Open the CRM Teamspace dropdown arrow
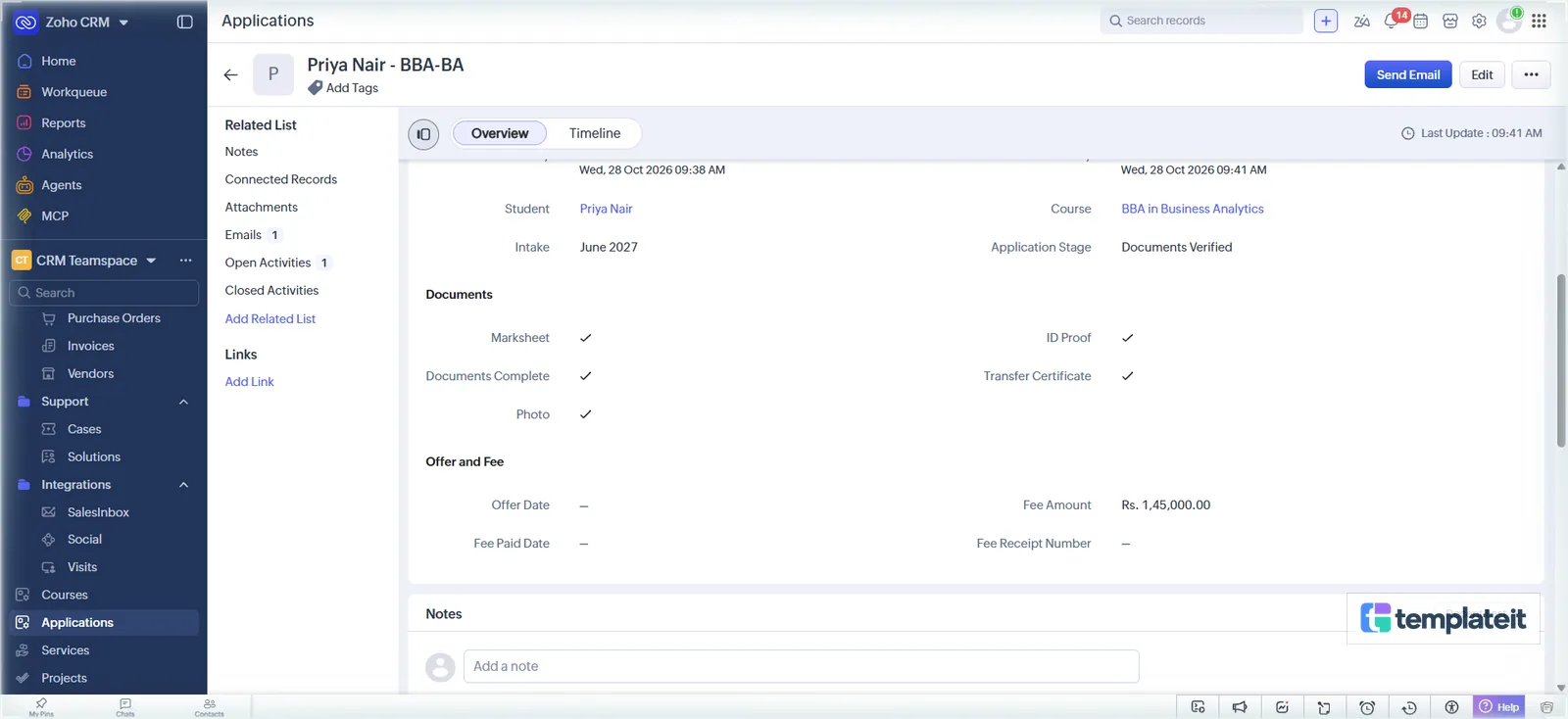1568x719 pixels. [x=151, y=261]
